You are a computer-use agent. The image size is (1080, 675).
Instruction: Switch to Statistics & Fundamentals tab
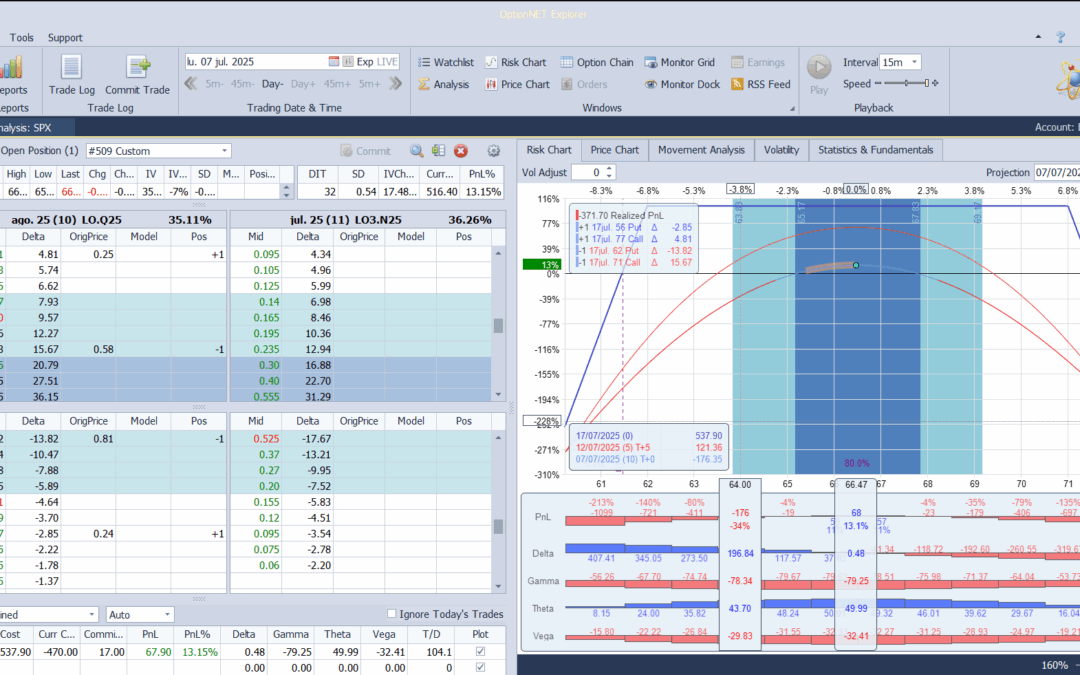coord(875,149)
